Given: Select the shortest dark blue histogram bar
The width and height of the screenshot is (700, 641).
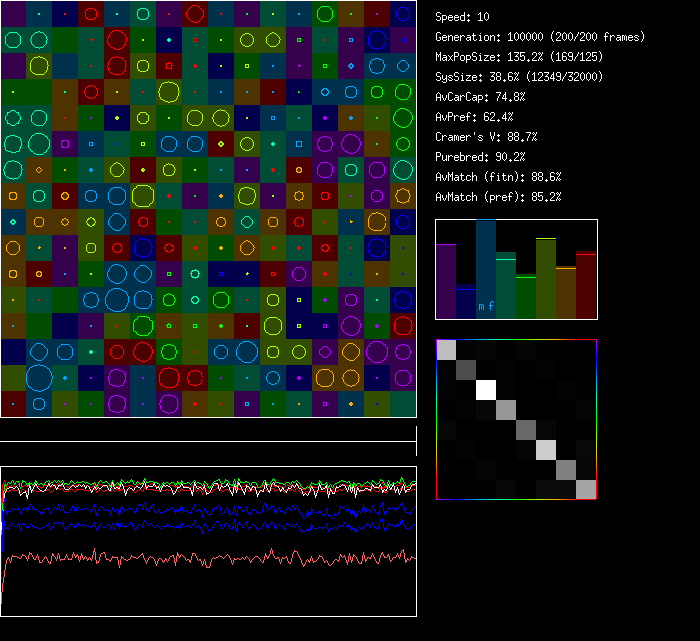Looking at the screenshot, I should point(466,302).
